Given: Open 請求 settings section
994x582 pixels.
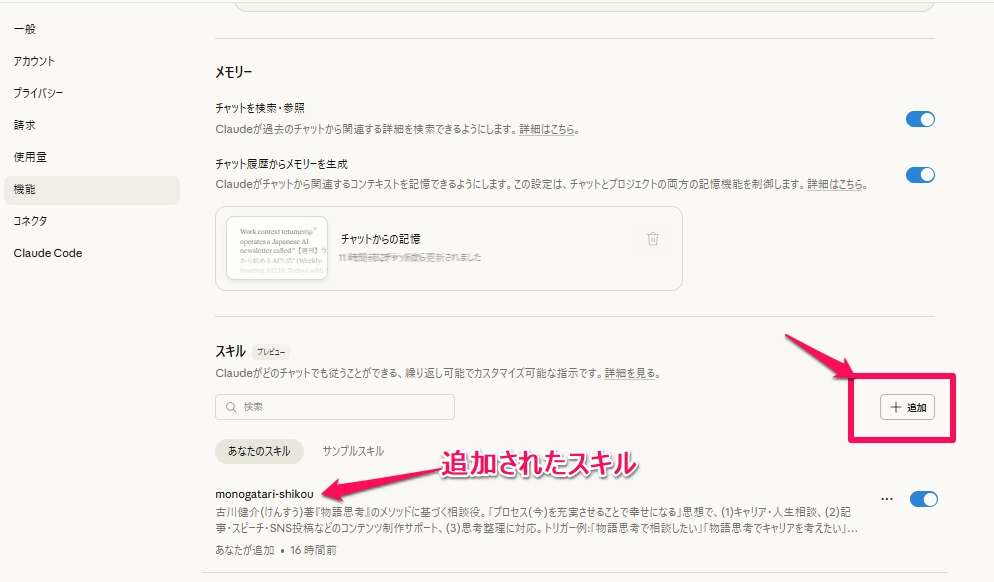Looking at the screenshot, I should (x=25, y=126).
